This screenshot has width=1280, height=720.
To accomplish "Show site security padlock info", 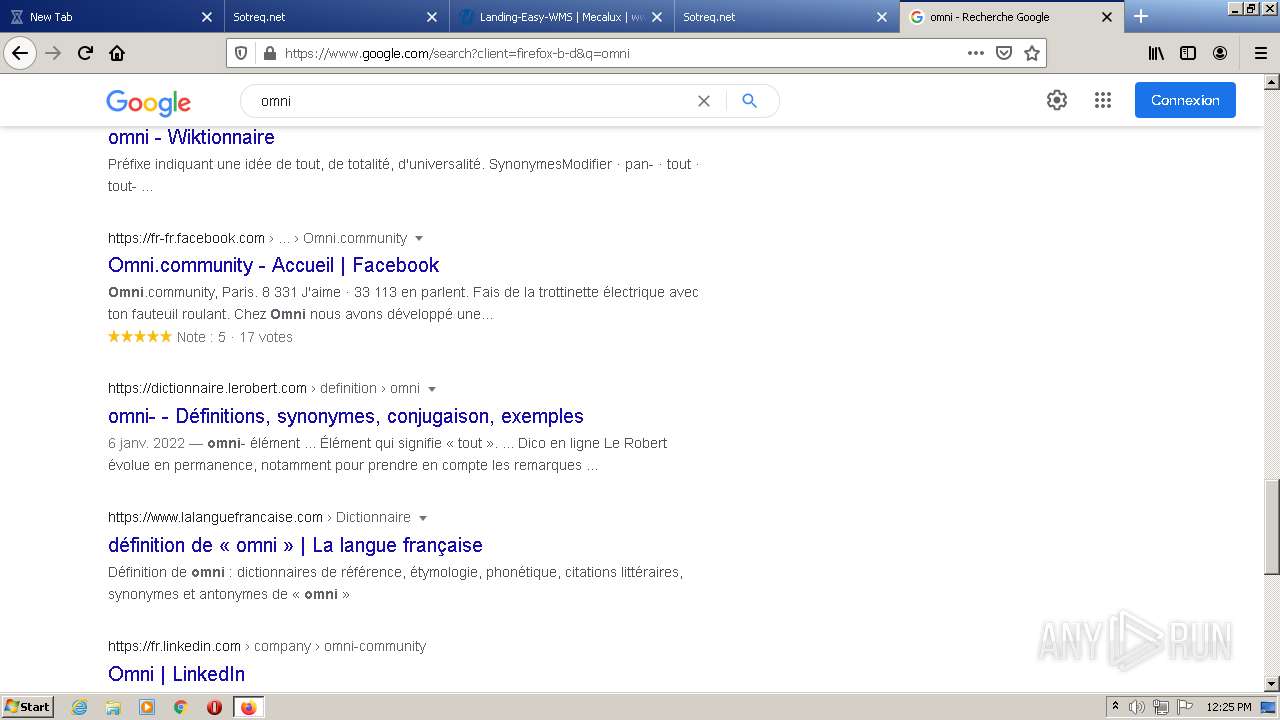I will click(269, 53).
